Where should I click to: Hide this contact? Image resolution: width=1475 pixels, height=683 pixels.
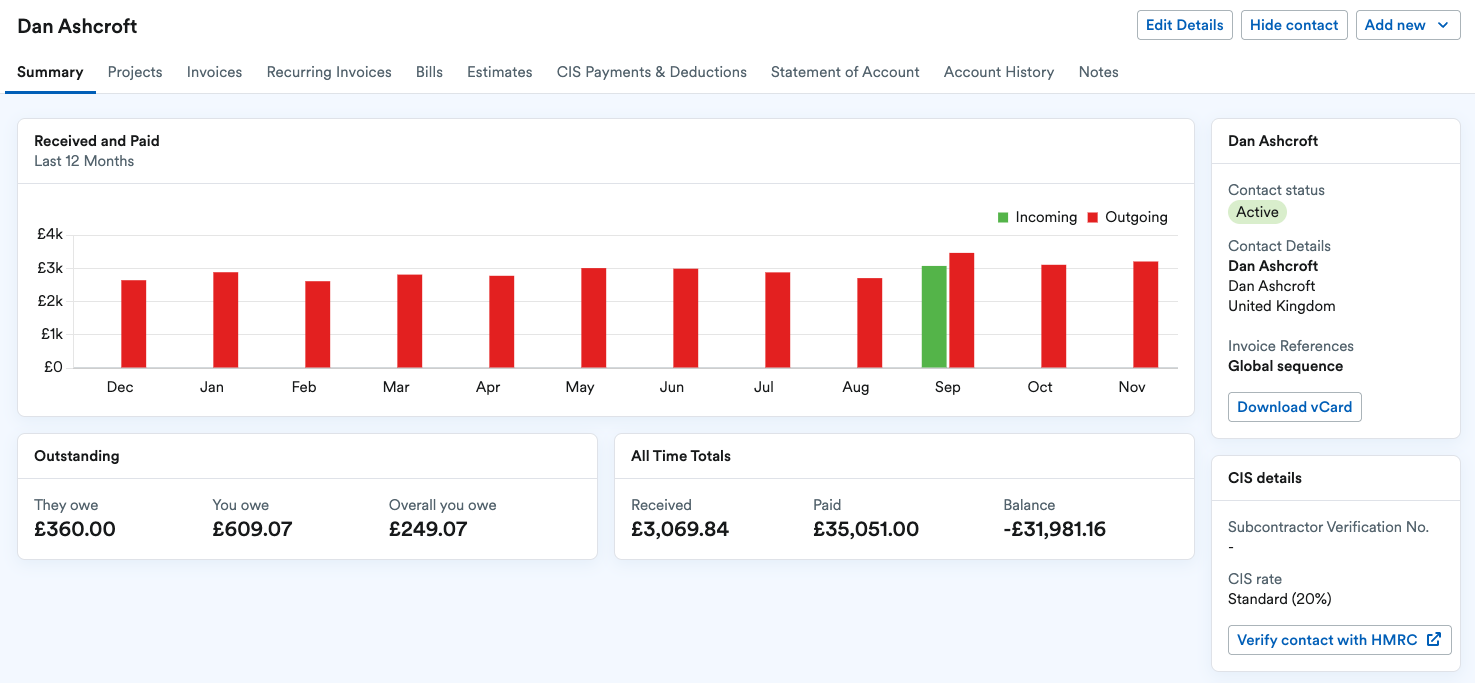1294,25
